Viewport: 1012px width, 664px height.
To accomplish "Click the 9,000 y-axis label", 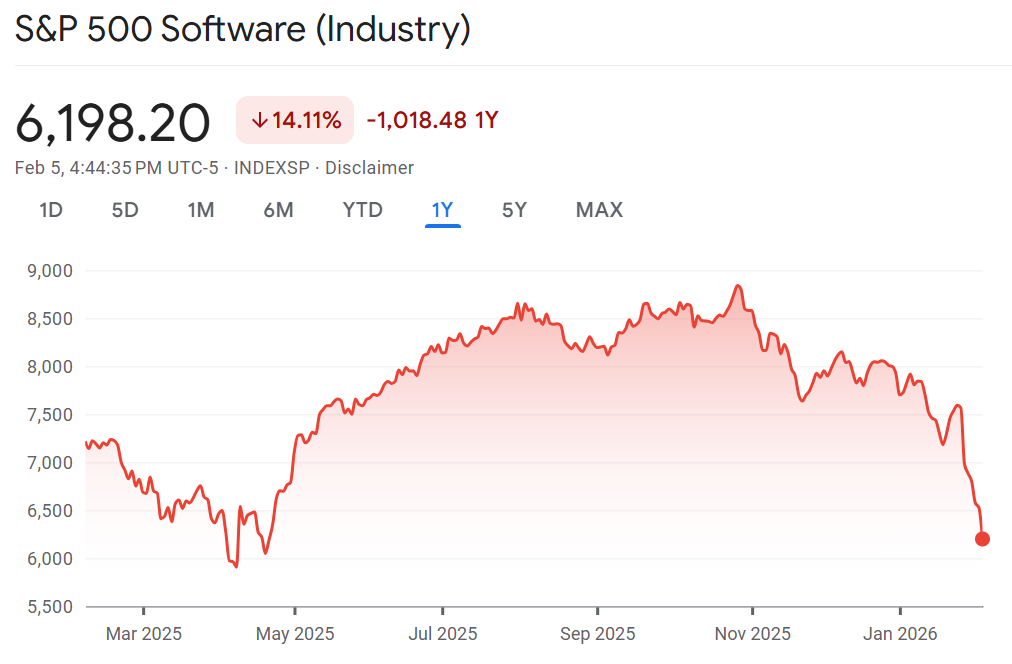I will point(51,270).
